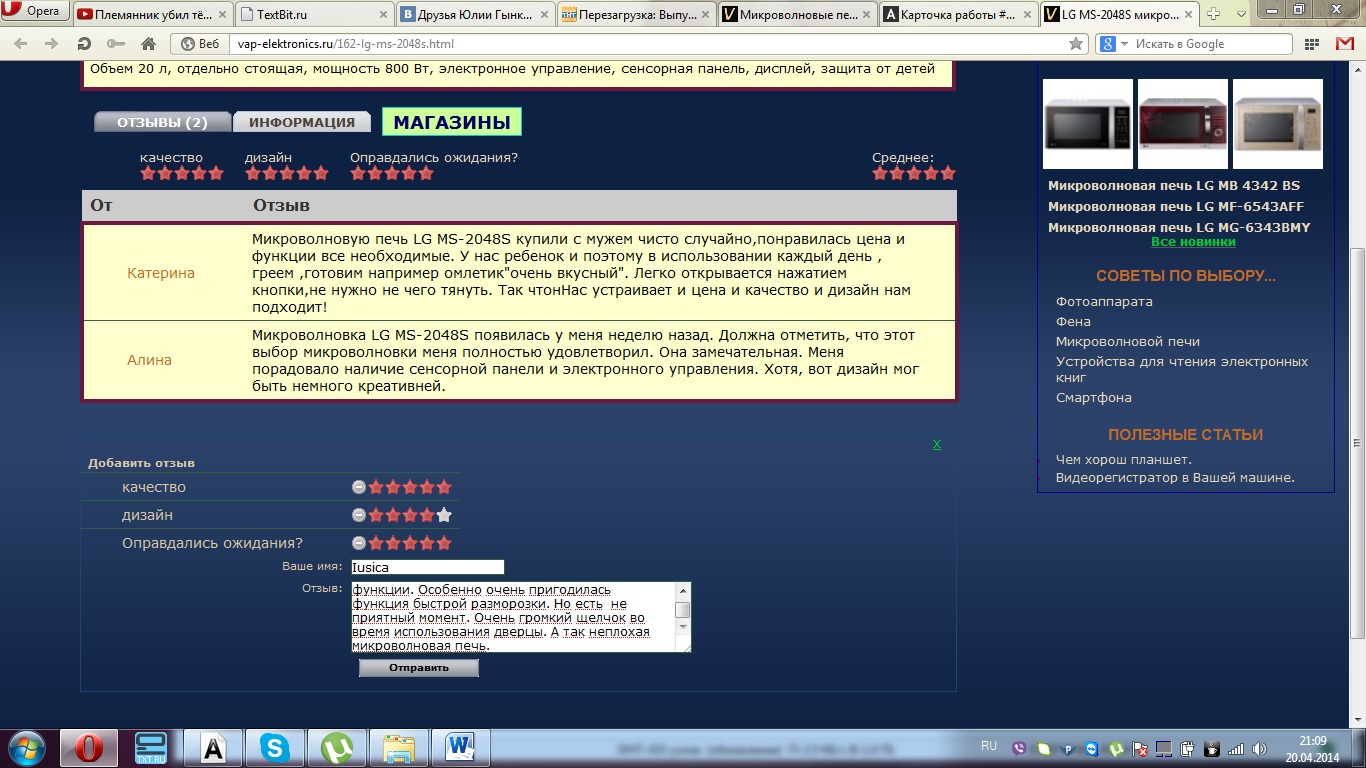This screenshot has height=768, width=1366.
Task: Open Микроволновая печь LG MB 4342 BS link
Action: coord(1174,185)
